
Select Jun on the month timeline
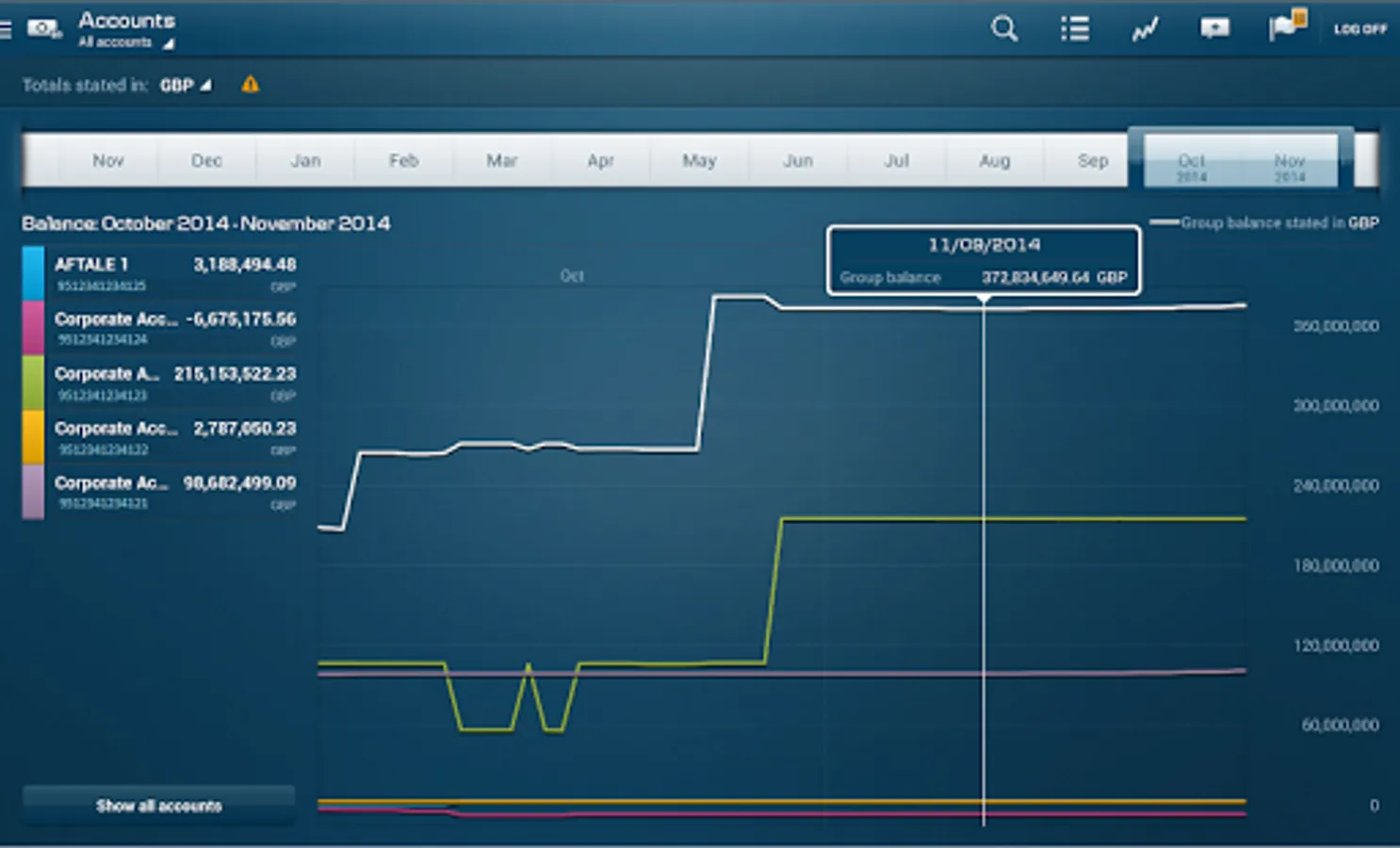coord(797,161)
